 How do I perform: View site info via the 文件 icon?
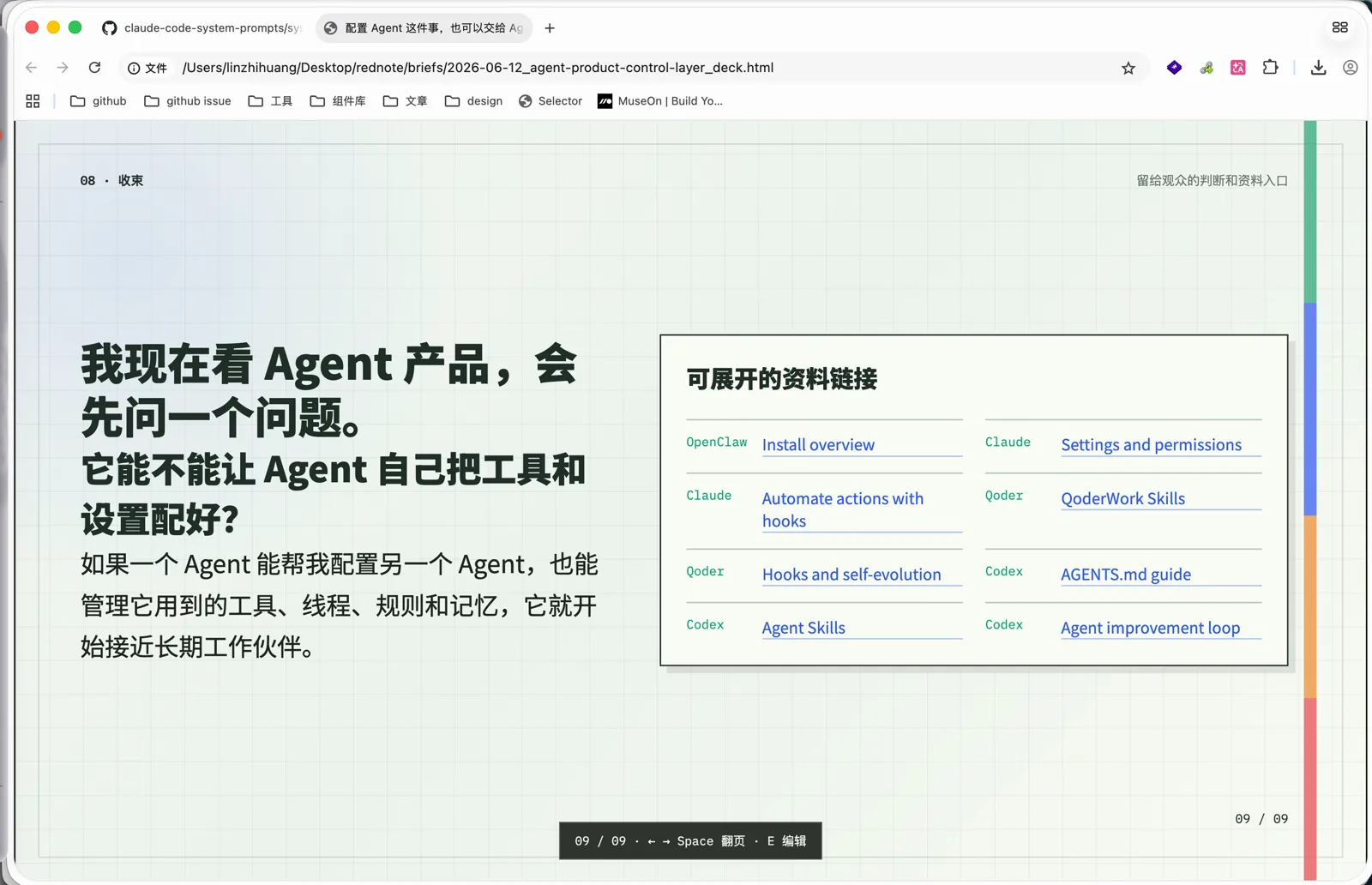[147, 68]
